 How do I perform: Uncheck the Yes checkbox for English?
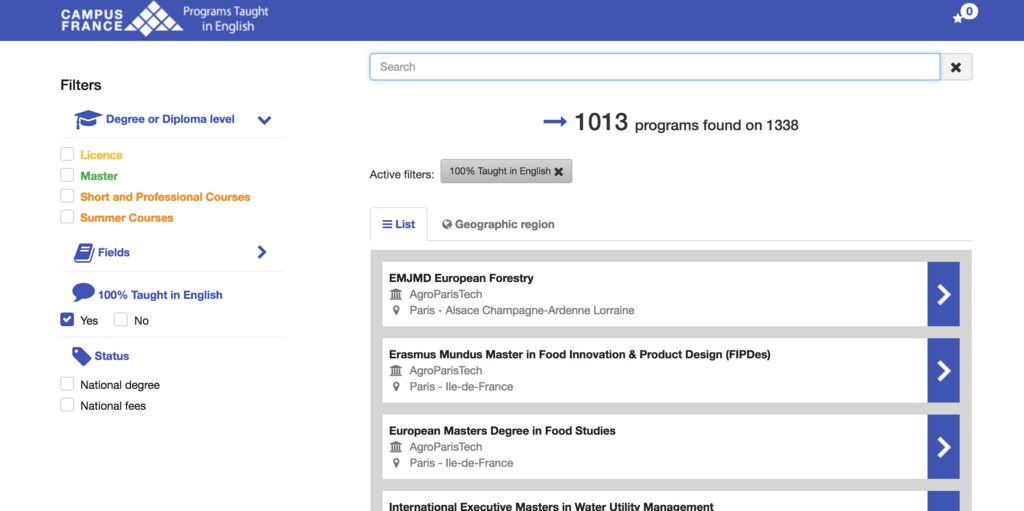pos(67,320)
